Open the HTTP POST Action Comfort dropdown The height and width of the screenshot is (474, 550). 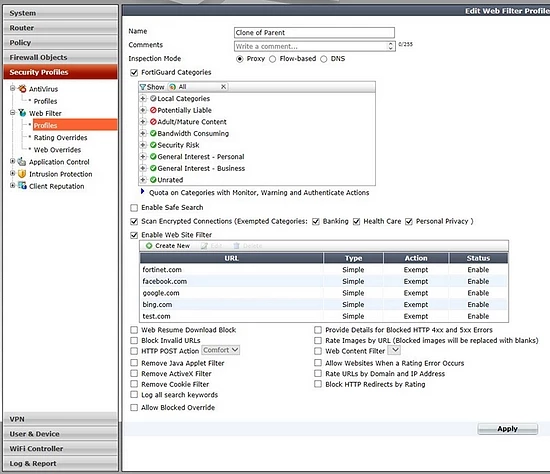221,350
